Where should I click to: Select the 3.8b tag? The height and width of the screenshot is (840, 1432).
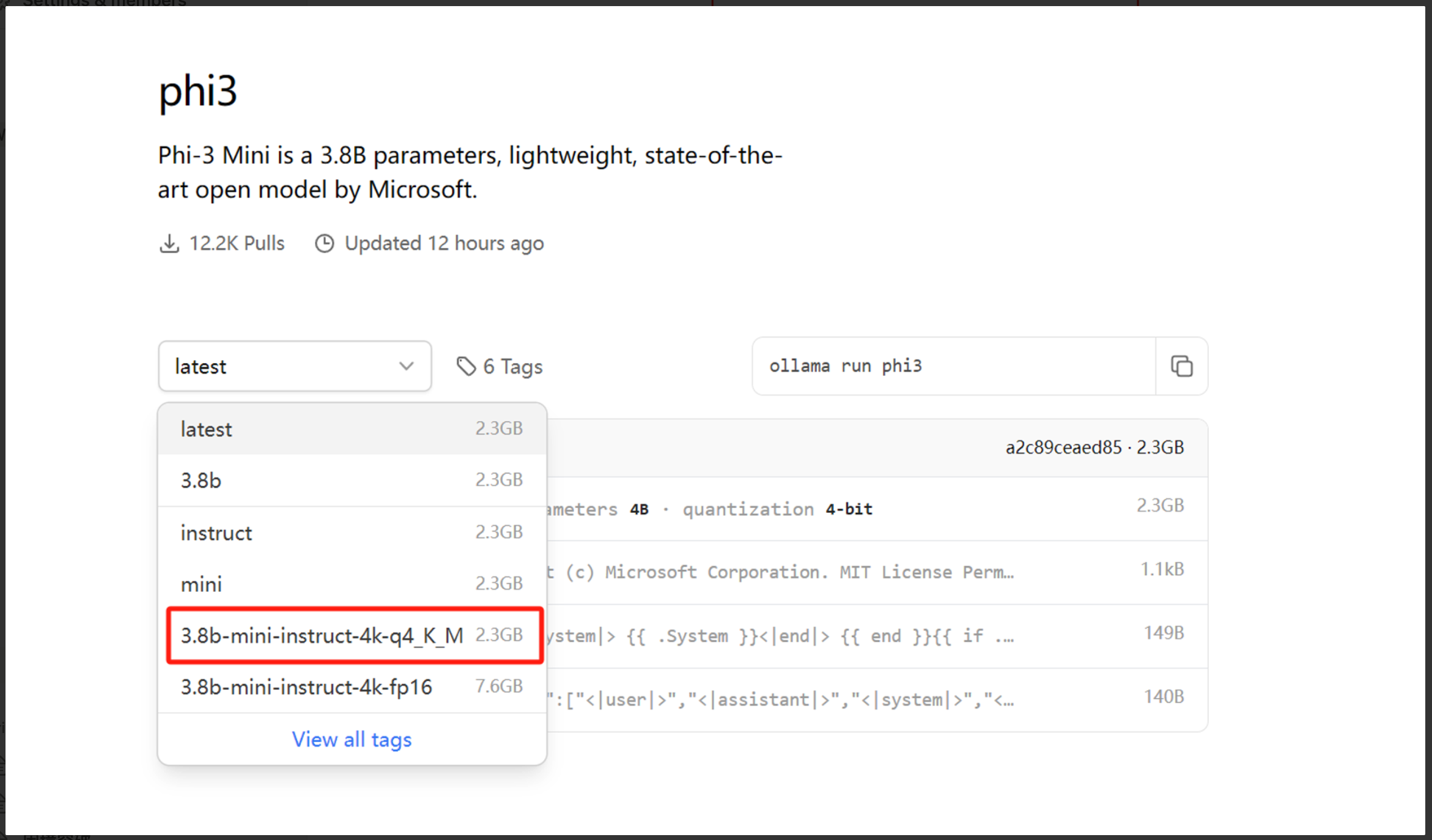[x=352, y=481]
